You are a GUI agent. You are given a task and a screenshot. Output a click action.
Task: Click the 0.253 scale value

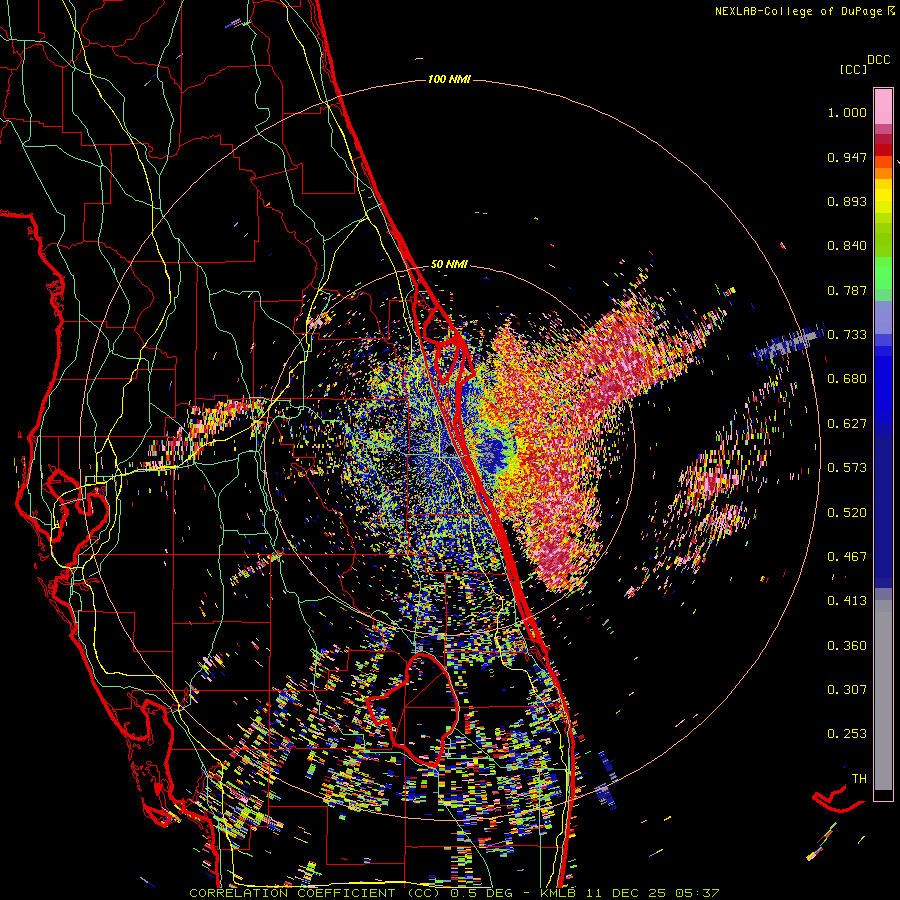847,734
